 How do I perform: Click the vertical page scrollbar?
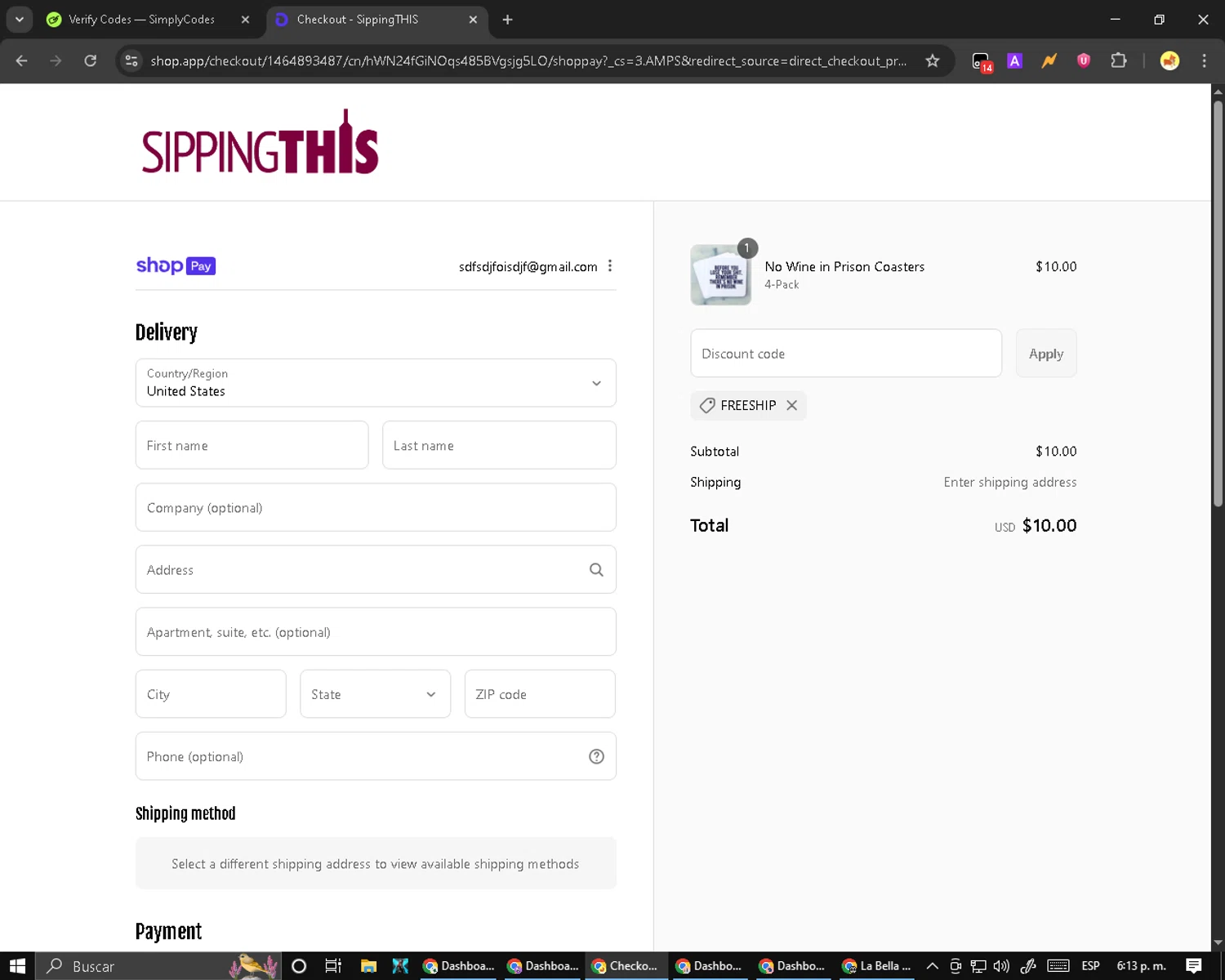point(1218,302)
